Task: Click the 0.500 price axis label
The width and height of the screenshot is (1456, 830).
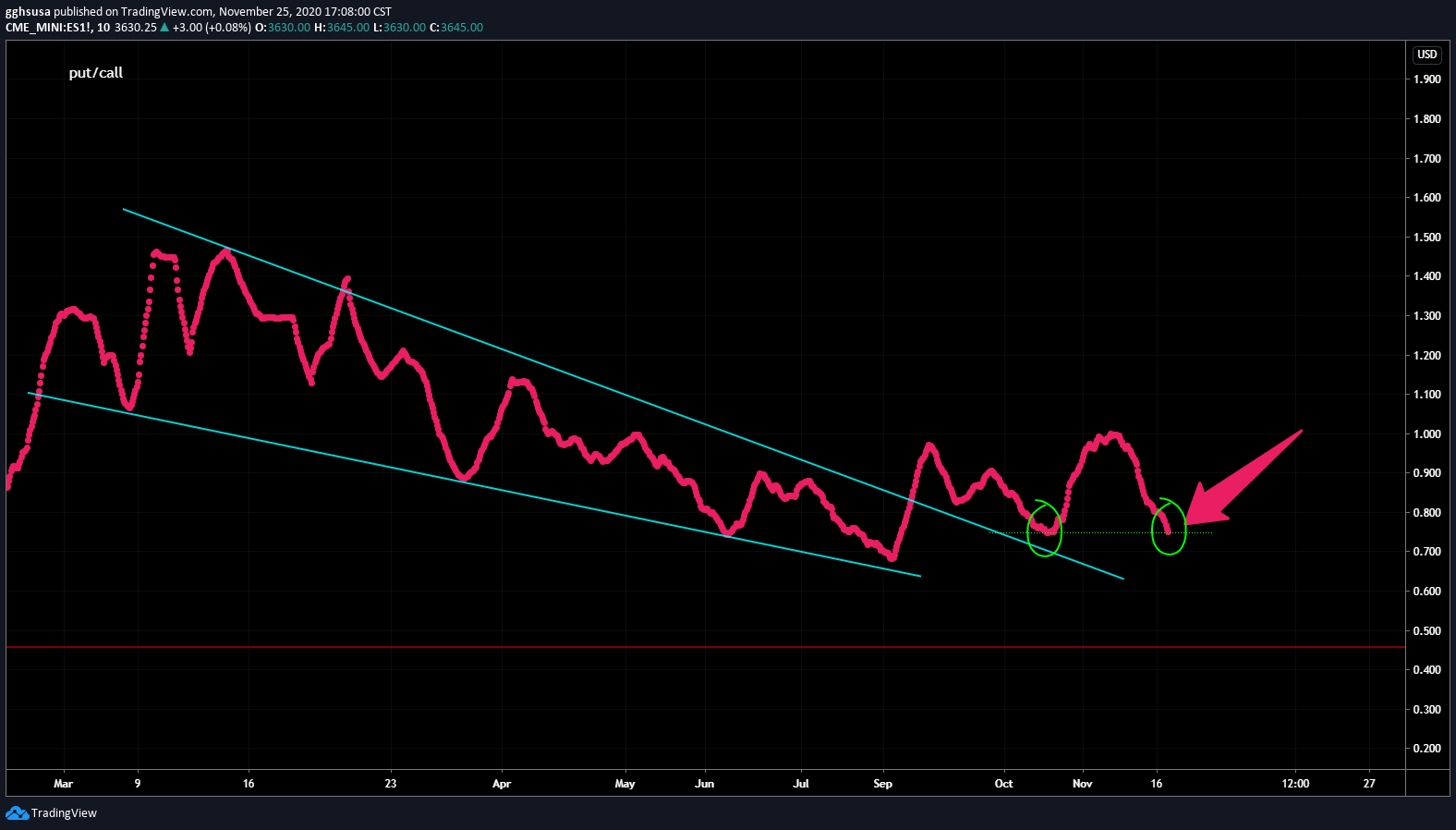Action: click(1427, 631)
